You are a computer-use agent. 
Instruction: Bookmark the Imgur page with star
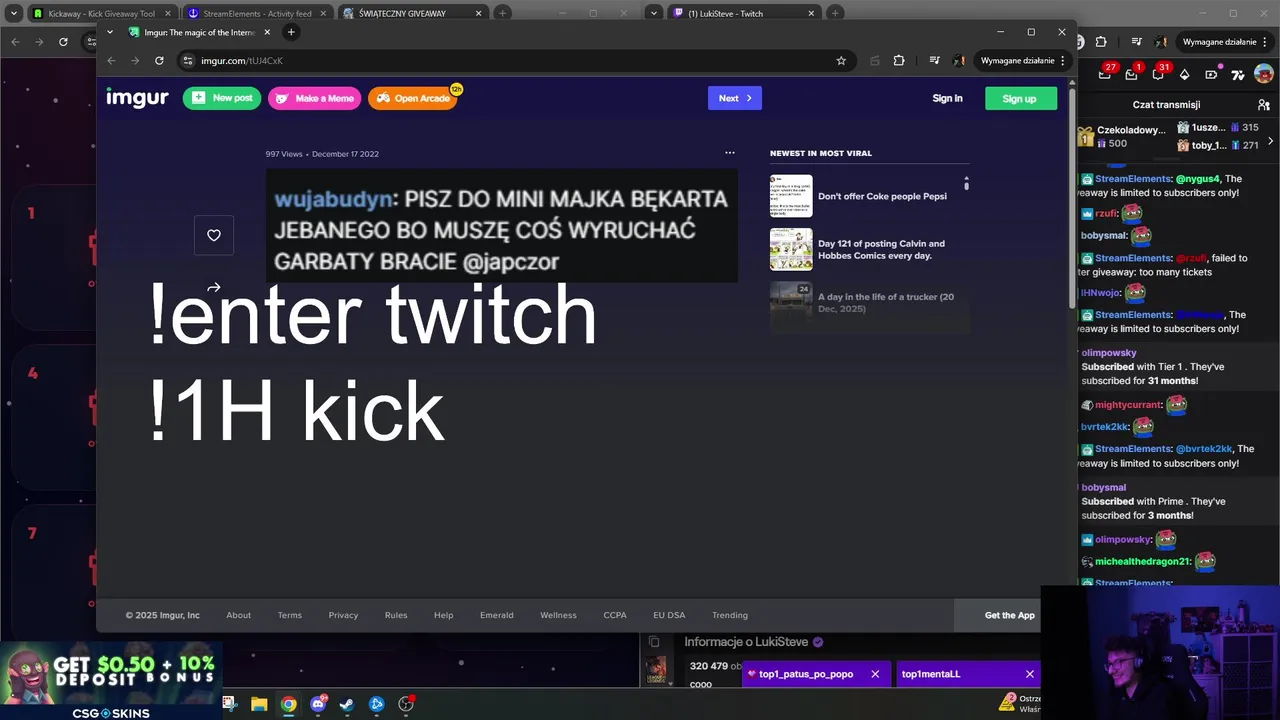tap(841, 60)
